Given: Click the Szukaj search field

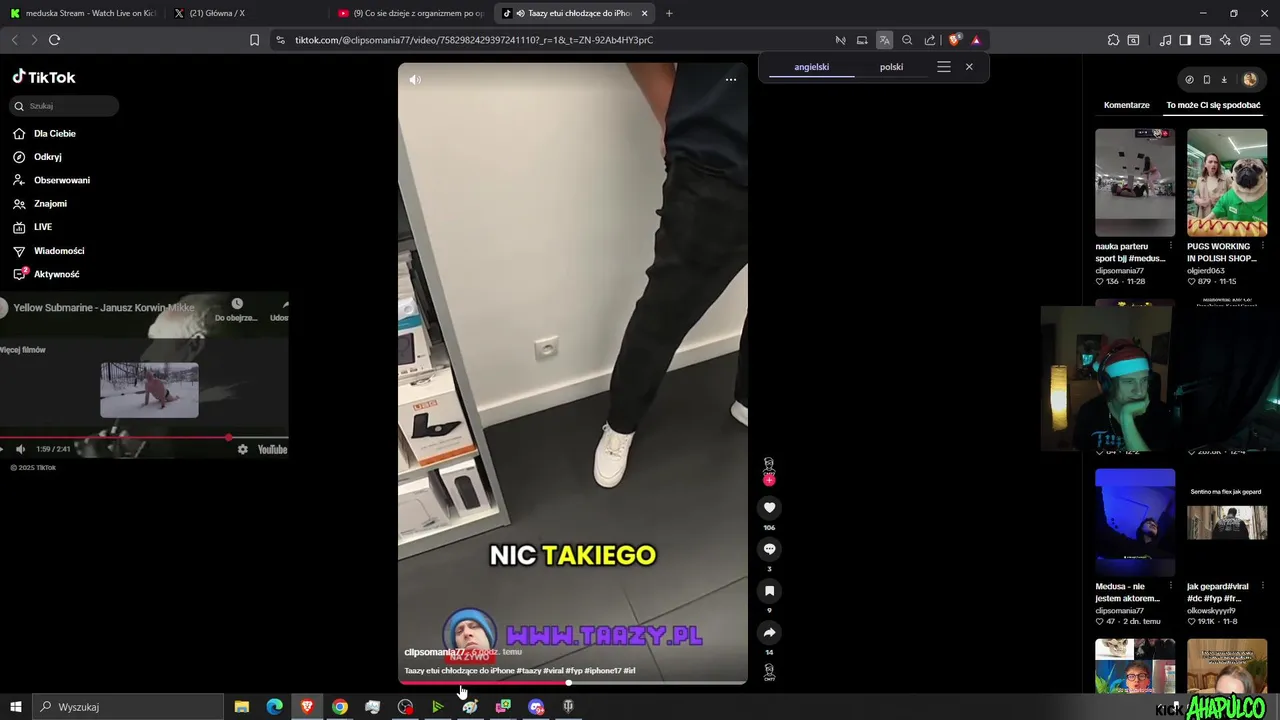Looking at the screenshot, I should pos(65,106).
